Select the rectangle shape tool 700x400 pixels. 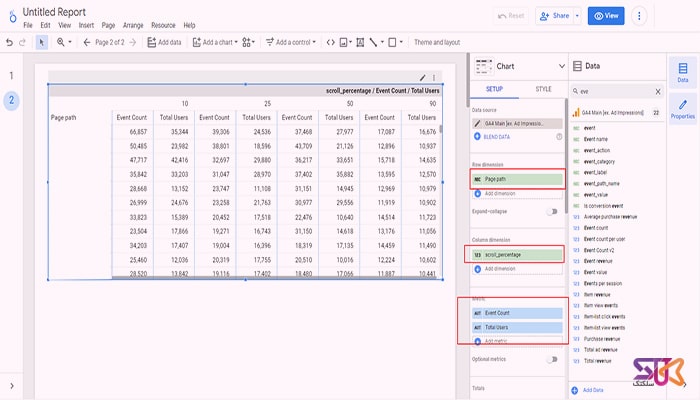pos(392,42)
